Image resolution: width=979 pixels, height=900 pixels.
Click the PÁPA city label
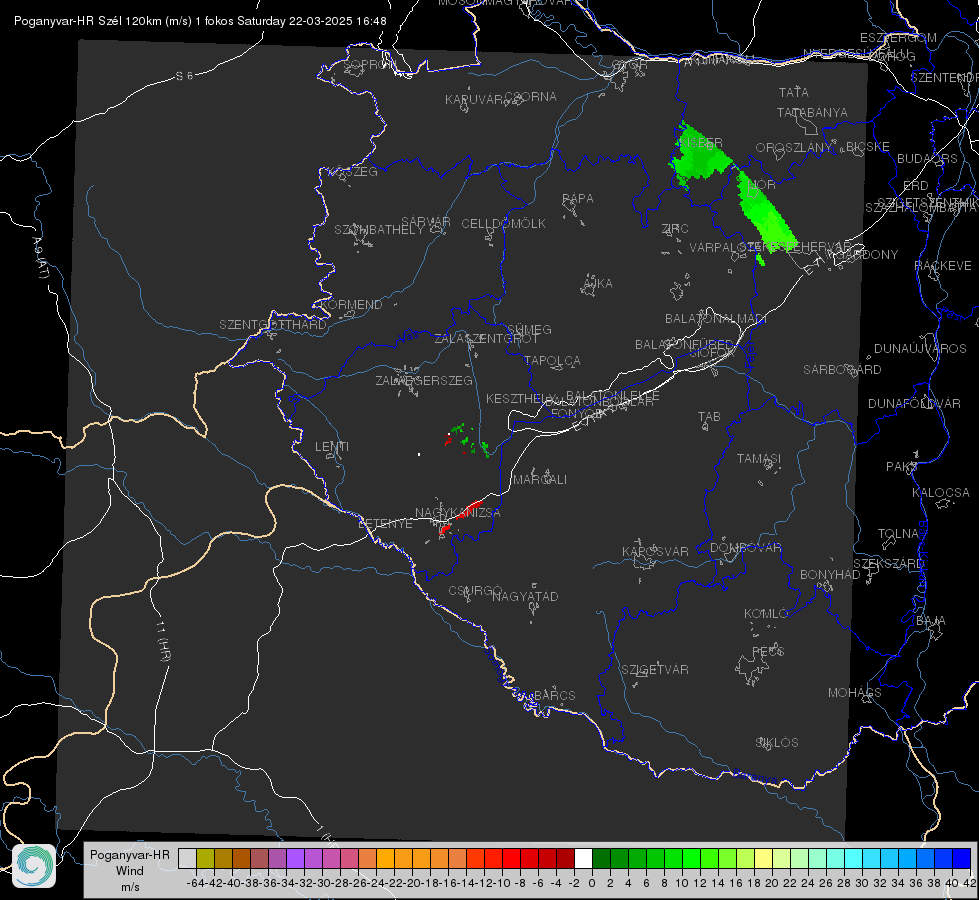click(578, 199)
